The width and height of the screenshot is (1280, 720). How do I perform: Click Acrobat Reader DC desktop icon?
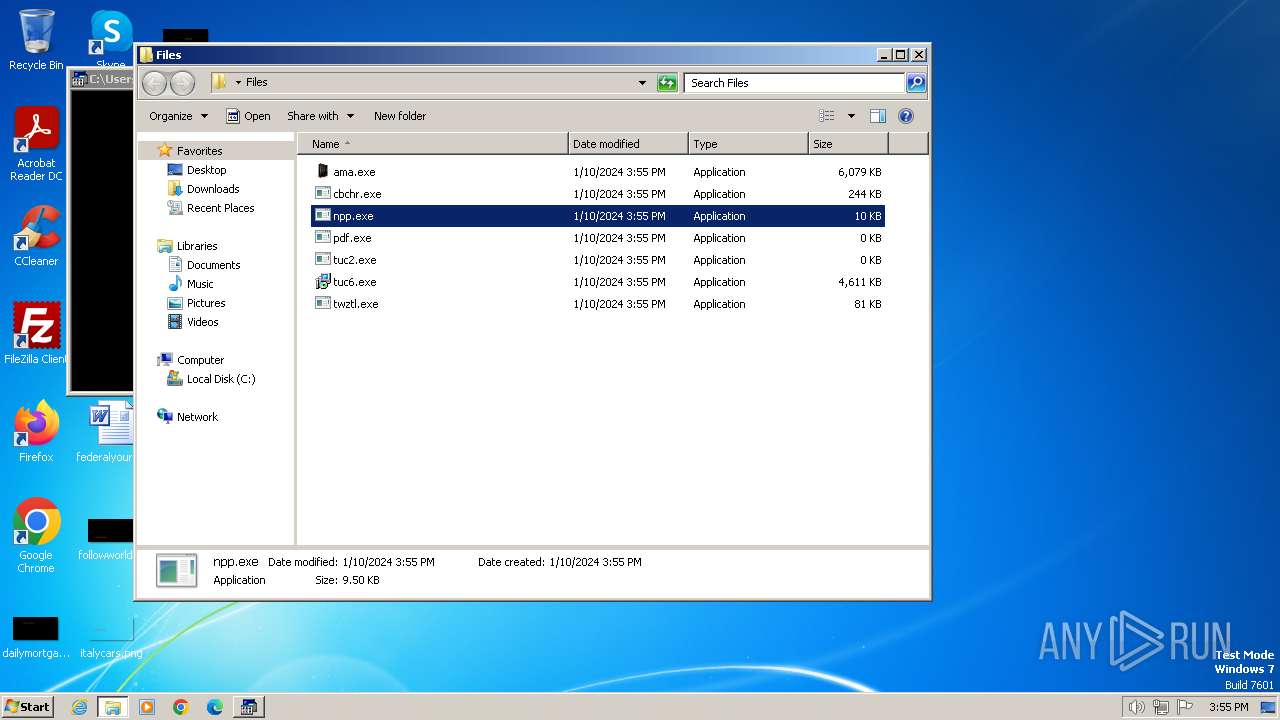pos(36,144)
